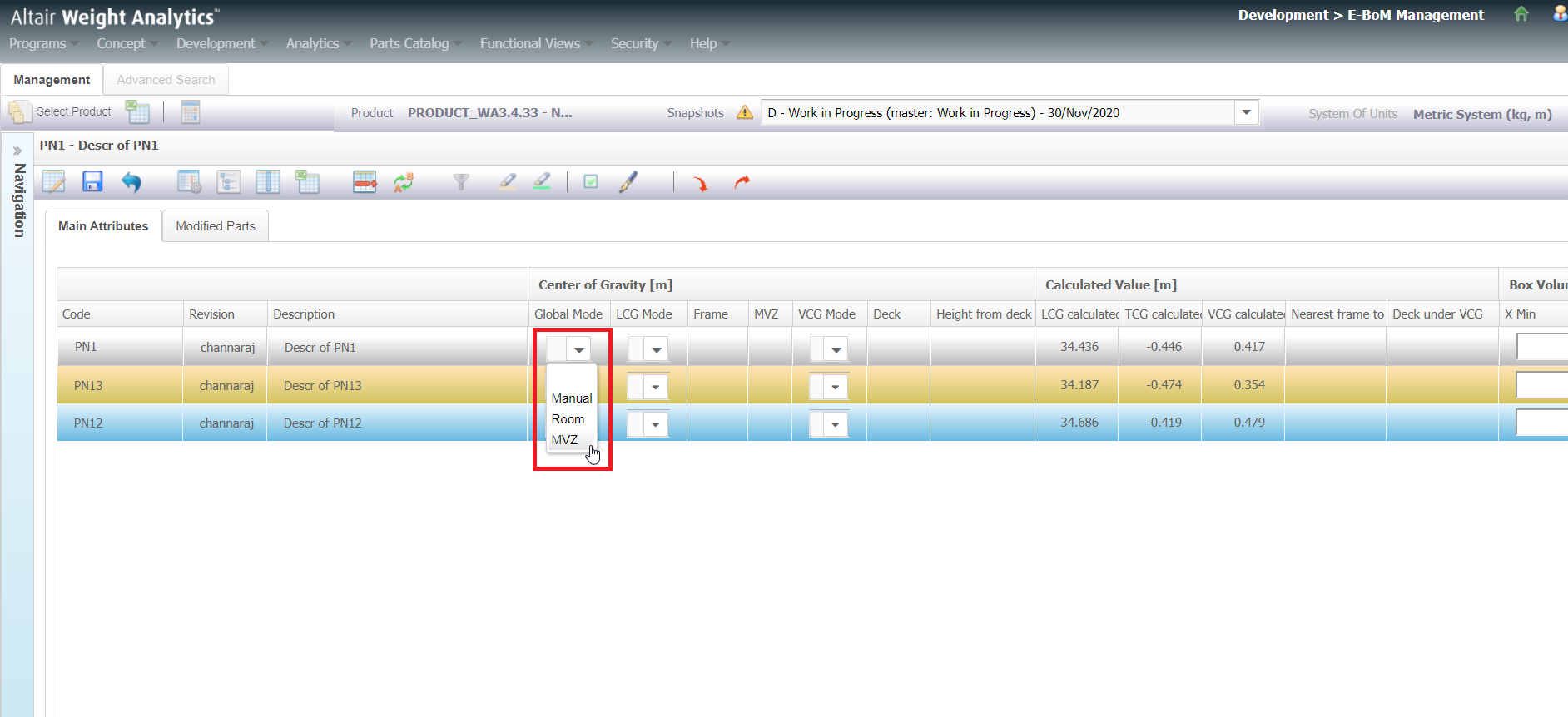This screenshot has width=1568, height=717.
Task: Open the Parts Catalog menu
Action: click(x=409, y=43)
